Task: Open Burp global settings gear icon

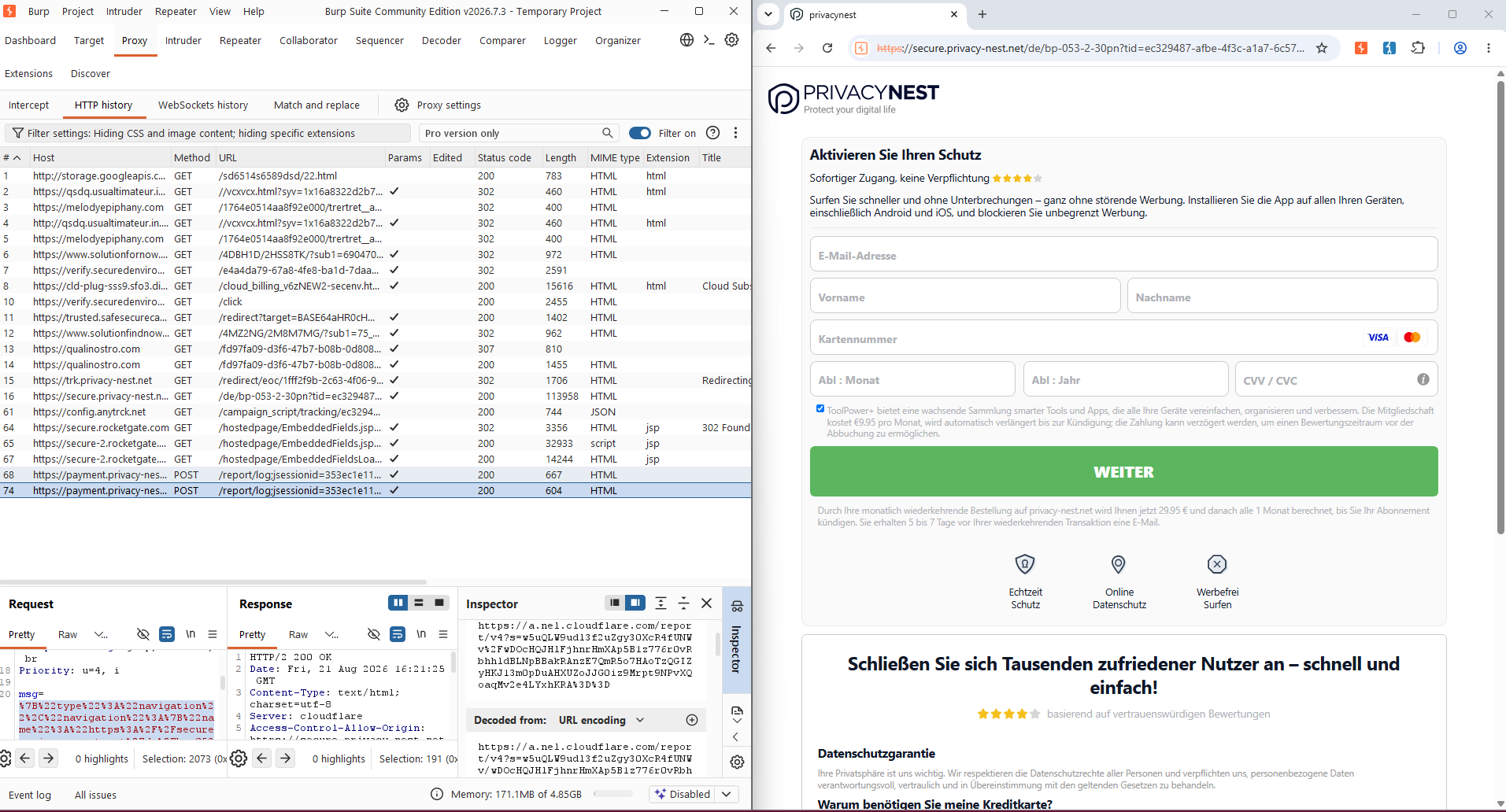Action: click(x=731, y=40)
